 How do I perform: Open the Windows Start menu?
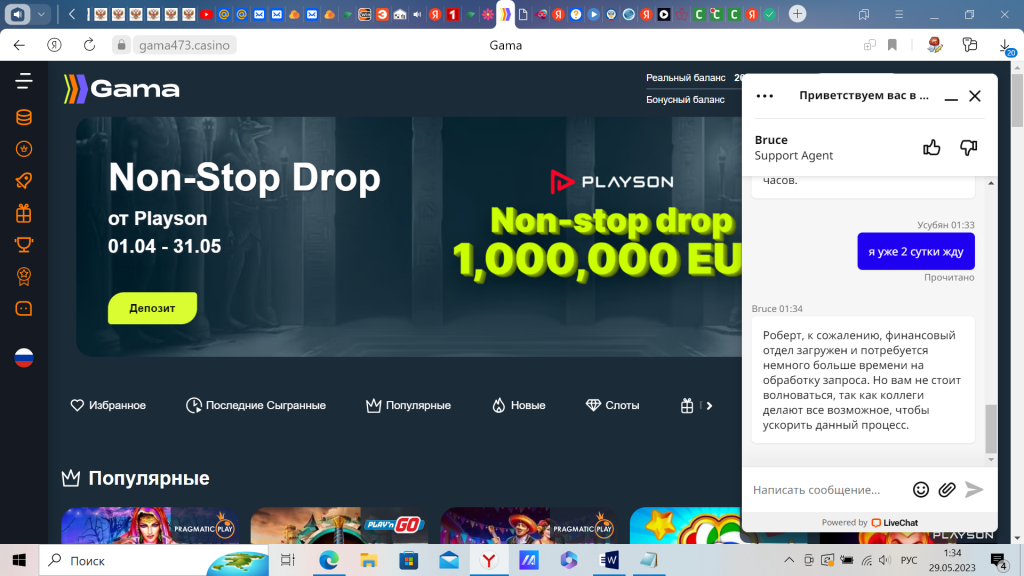click(19, 560)
